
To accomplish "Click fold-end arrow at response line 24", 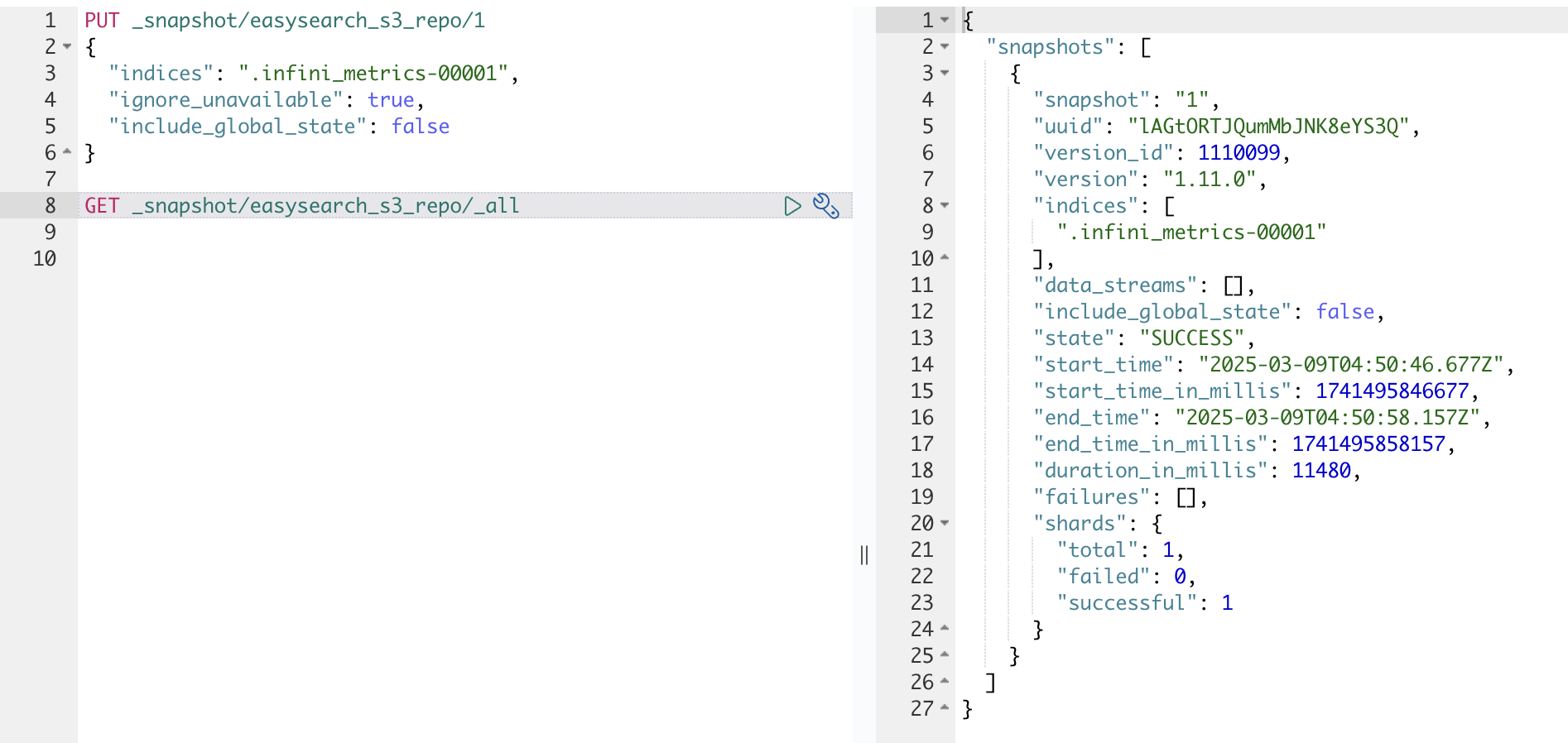I will (x=945, y=629).
